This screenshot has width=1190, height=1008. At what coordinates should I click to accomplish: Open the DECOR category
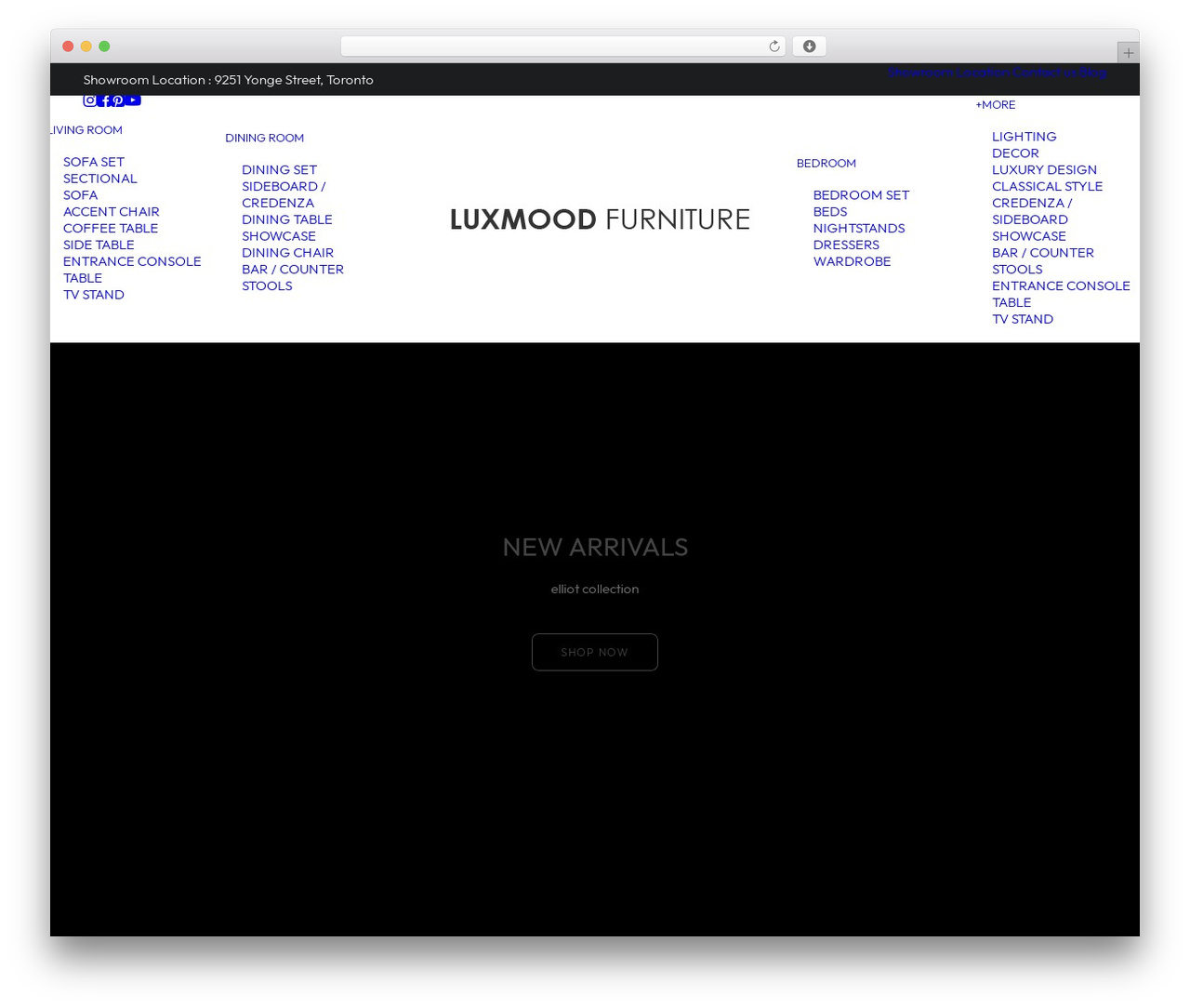(x=1015, y=153)
